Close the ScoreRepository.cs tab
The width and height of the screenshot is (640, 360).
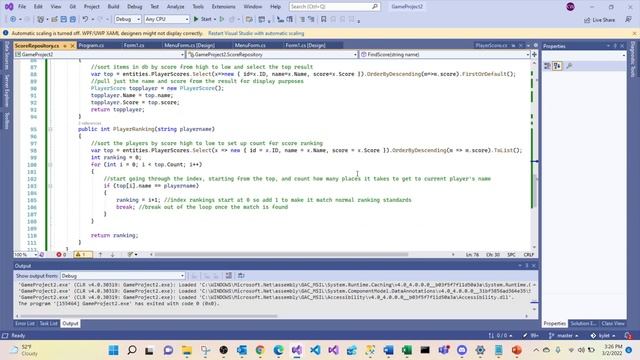pyautogui.click(x=73, y=46)
